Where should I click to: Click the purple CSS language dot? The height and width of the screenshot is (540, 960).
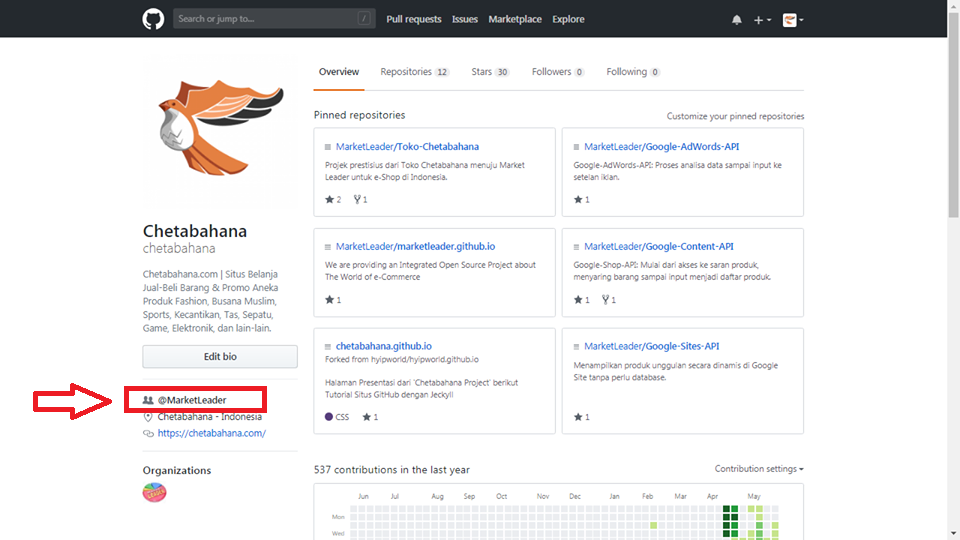point(329,417)
